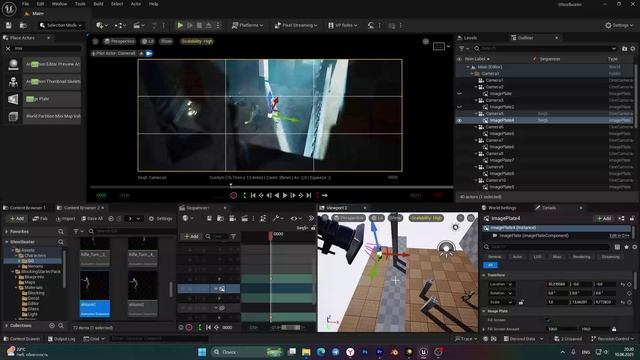Click the save level icon in main toolbar
The height and width of the screenshot is (360, 640).
click(x=9, y=25)
